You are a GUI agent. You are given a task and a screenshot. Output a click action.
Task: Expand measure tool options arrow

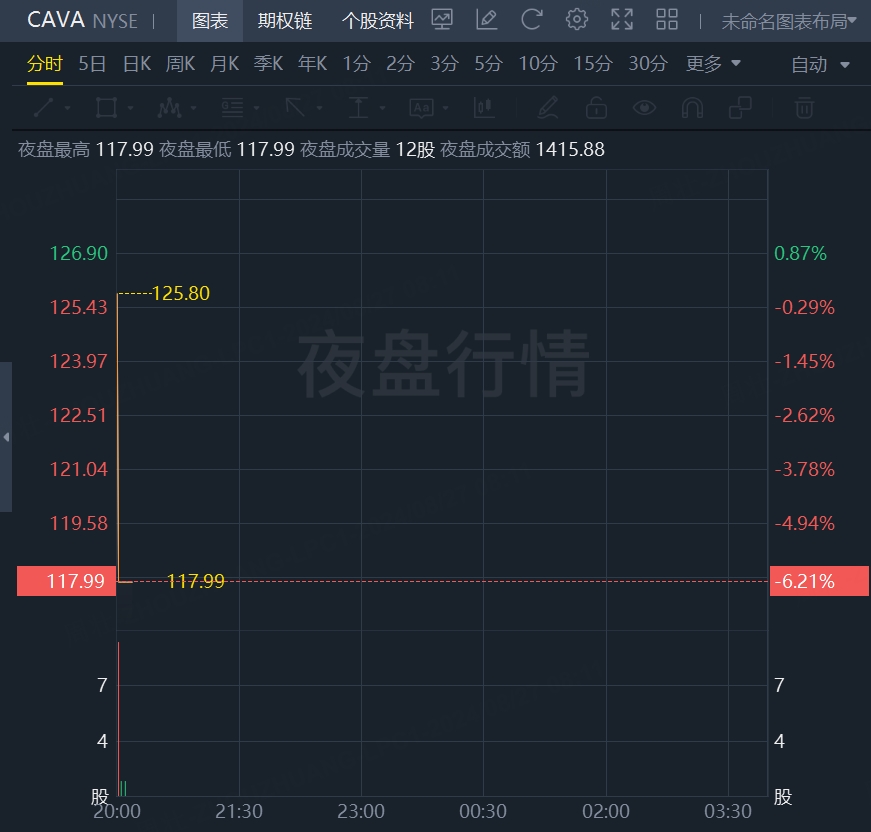click(382, 108)
